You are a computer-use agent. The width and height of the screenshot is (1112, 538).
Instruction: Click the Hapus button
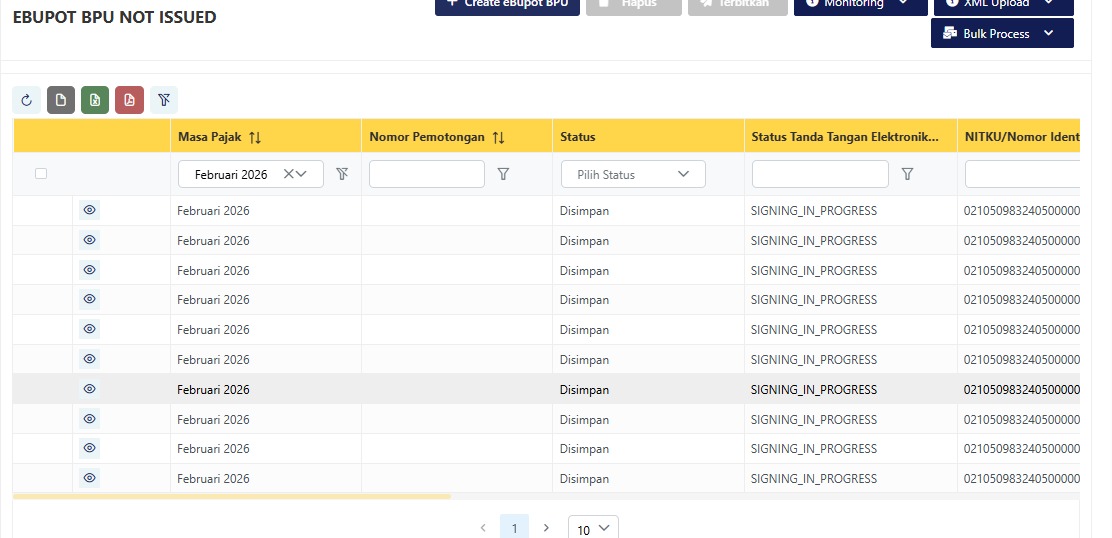634,6
